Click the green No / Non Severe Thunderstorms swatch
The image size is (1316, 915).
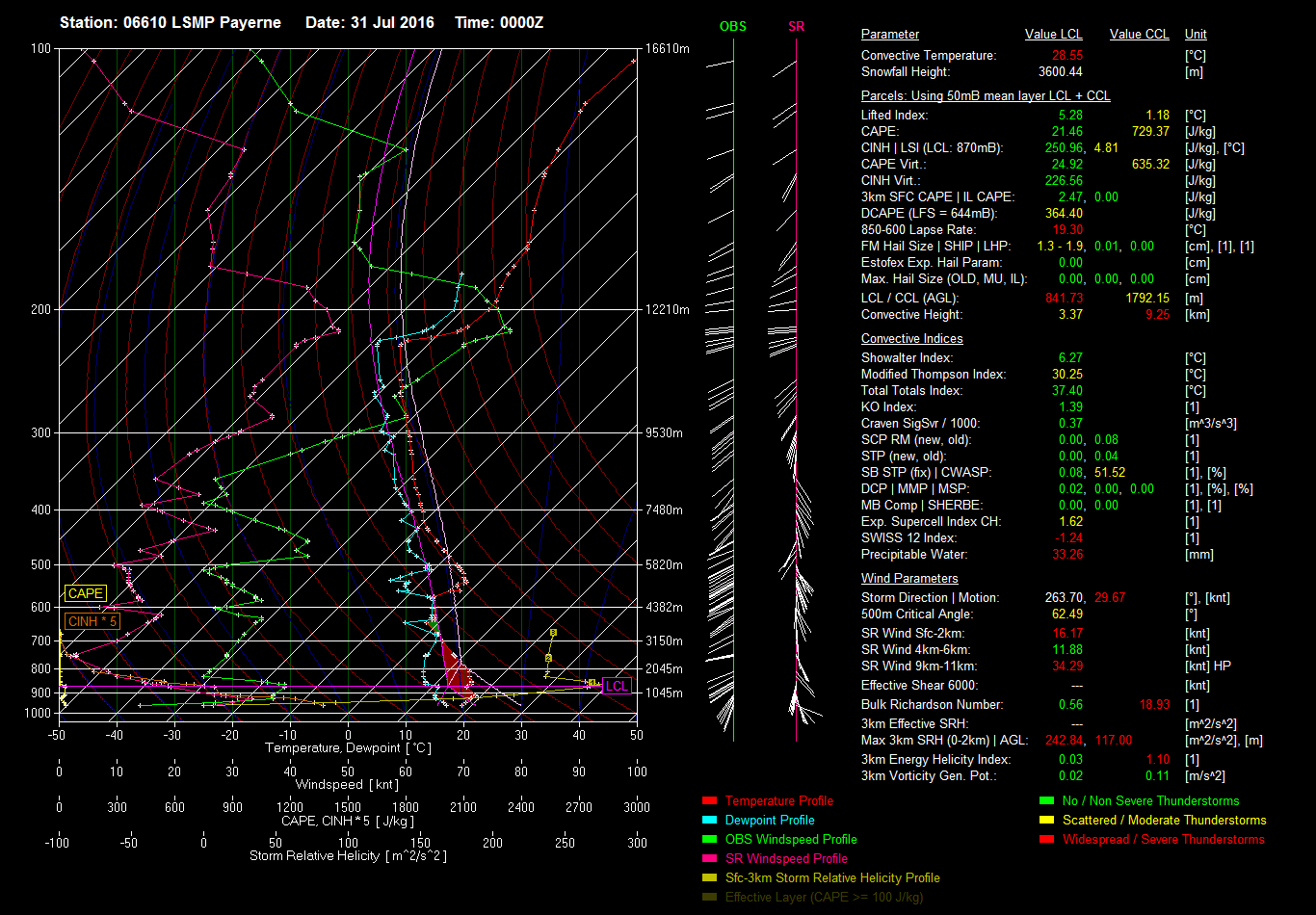[x=1047, y=801]
